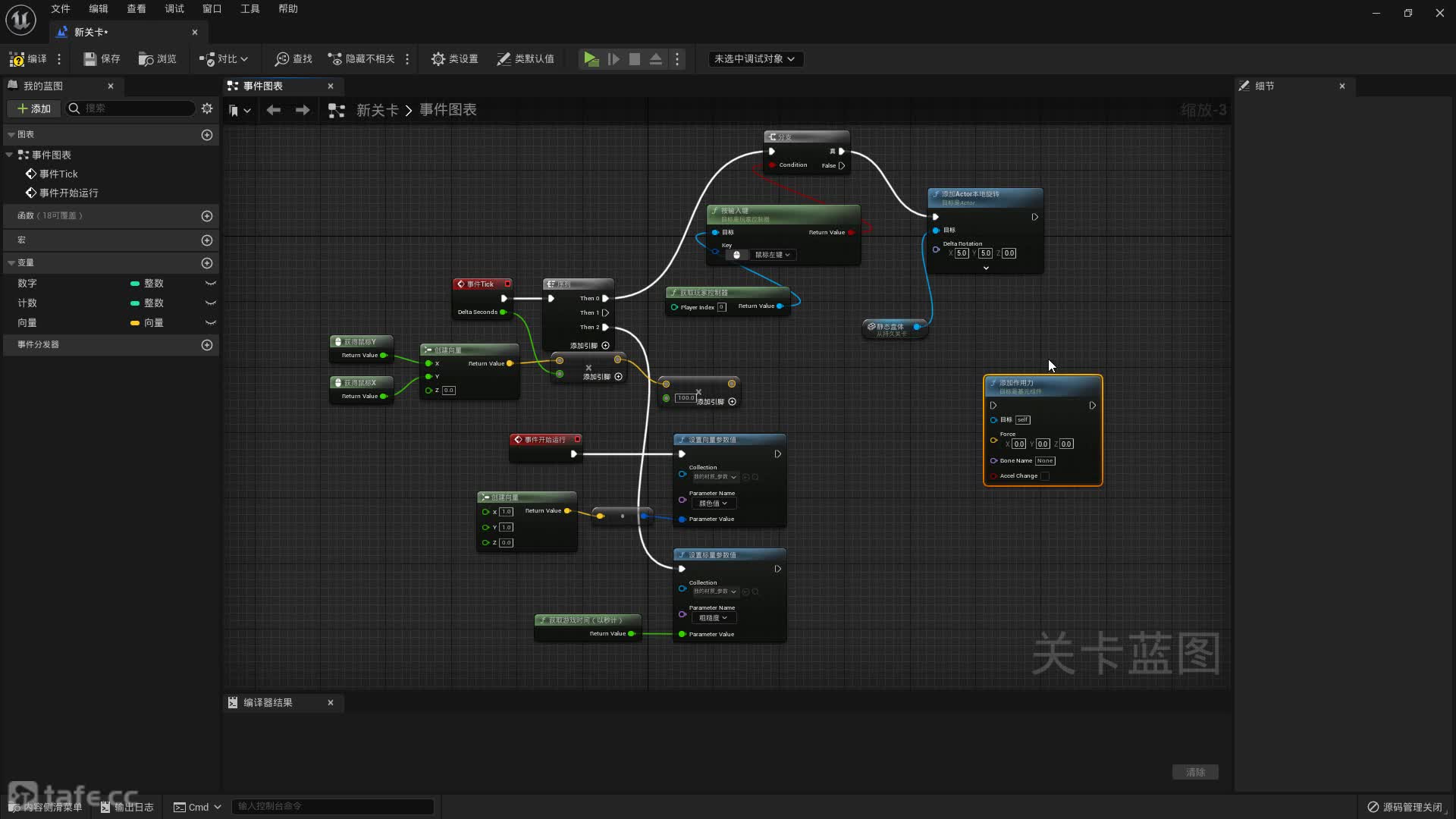Screen dimensions: 1456x819
Task: Open compile options menu next to 编译
Action: point(59,58)
